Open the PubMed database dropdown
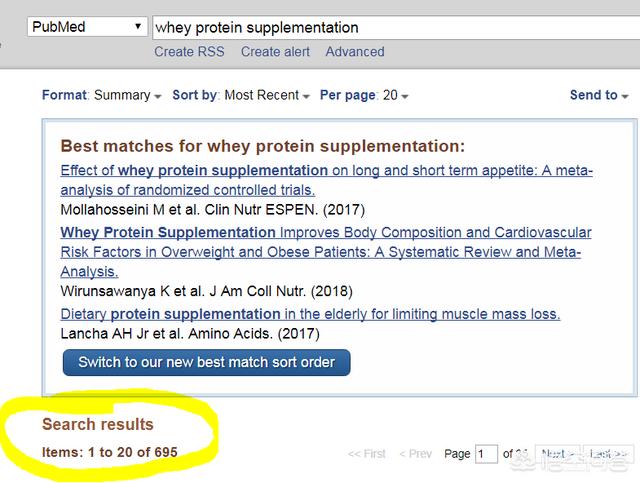Viewport: 640px width, 483px height. point(87,27)
